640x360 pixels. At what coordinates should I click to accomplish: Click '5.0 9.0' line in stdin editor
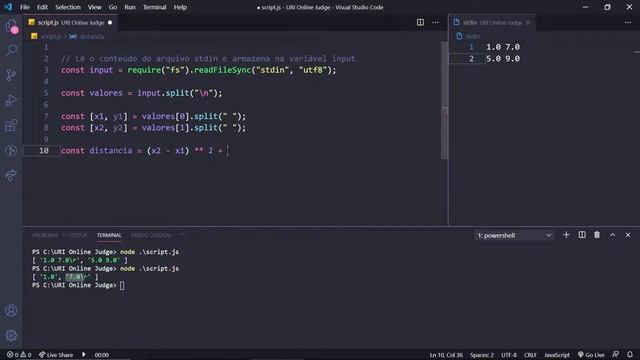coord(503,58)
